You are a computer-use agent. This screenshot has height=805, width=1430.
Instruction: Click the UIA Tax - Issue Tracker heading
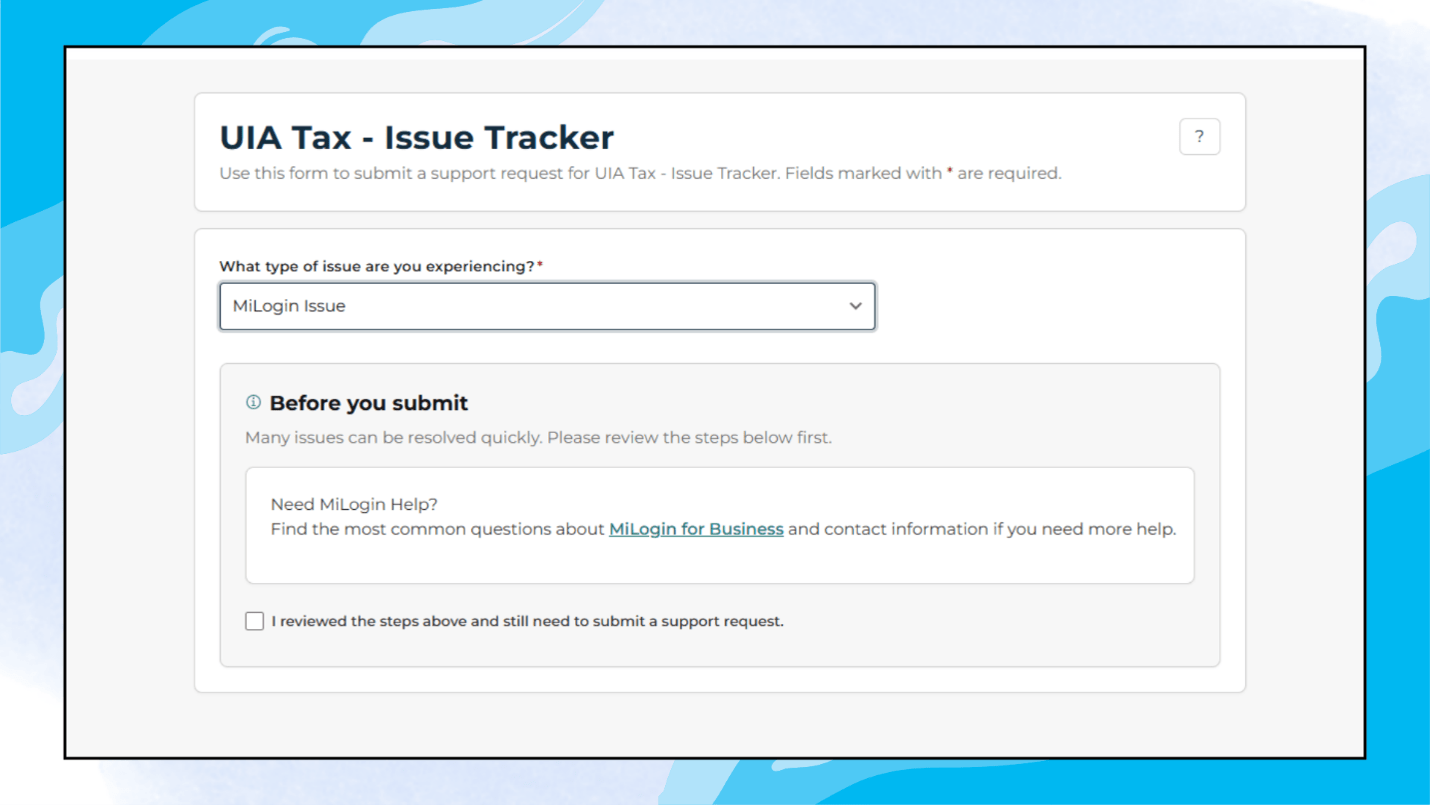pyautogui.click(x=416, y=137)
